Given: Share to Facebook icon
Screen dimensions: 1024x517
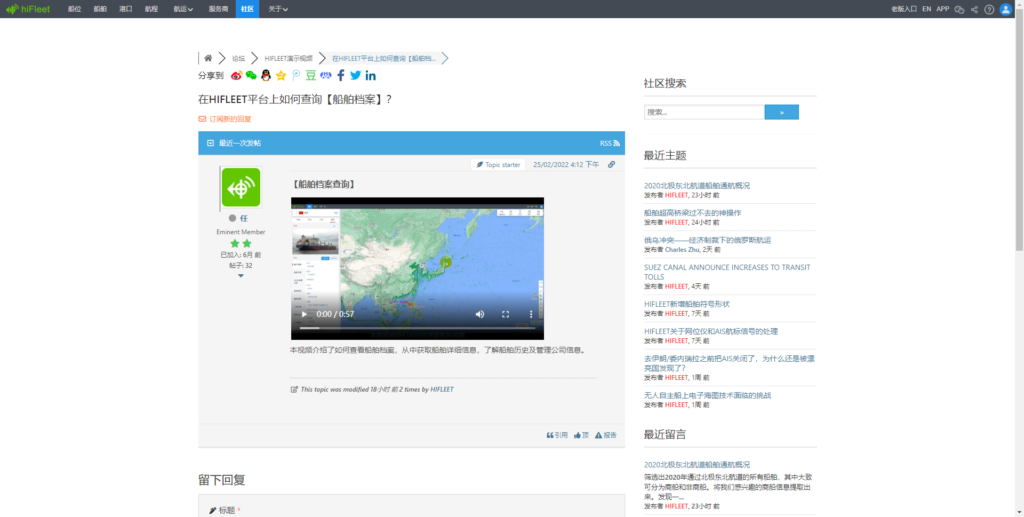Looking at the screenshot, I should point(340,75).
